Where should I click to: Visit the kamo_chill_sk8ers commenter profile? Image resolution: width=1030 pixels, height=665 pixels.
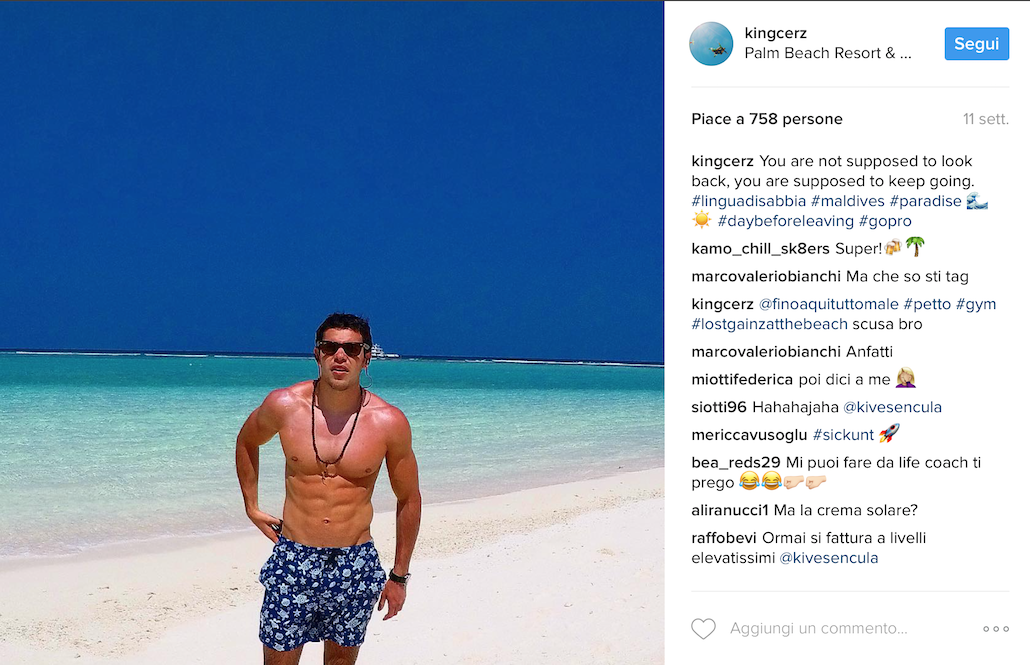pos(760,249)
